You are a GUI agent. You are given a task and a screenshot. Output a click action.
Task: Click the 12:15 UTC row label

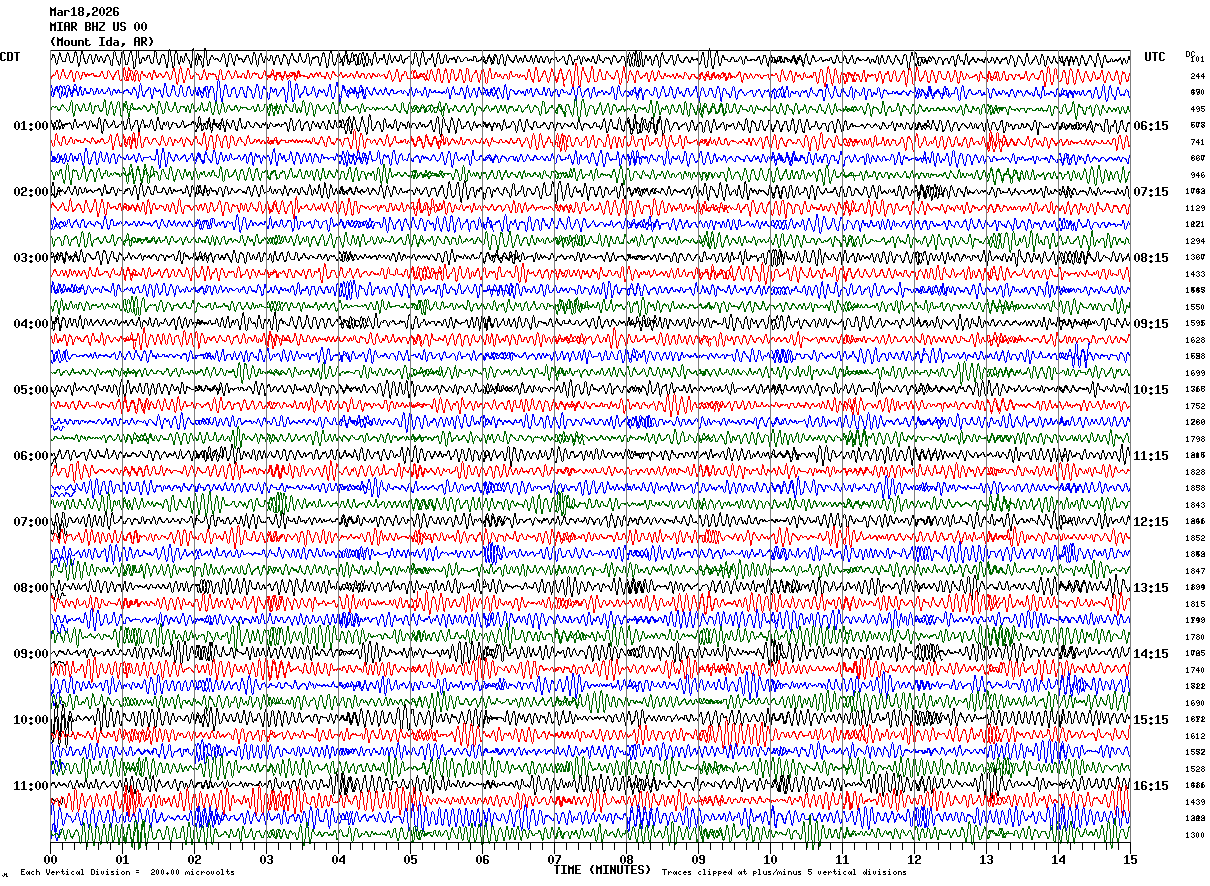click(1151, 522)
